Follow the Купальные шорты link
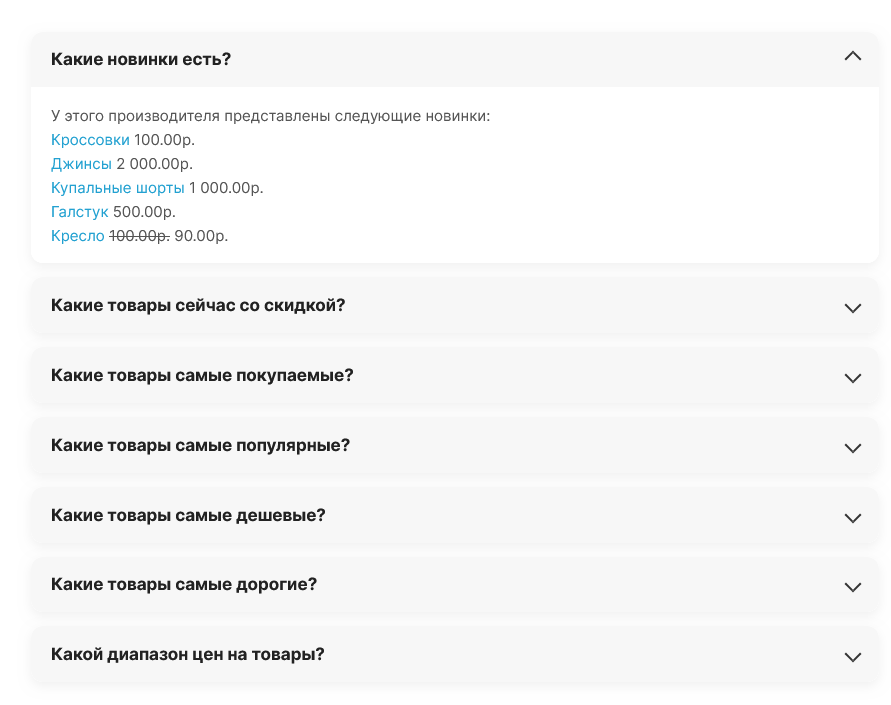Image resolution: width=891 pixels, height=705 pixels. point(117,188)
